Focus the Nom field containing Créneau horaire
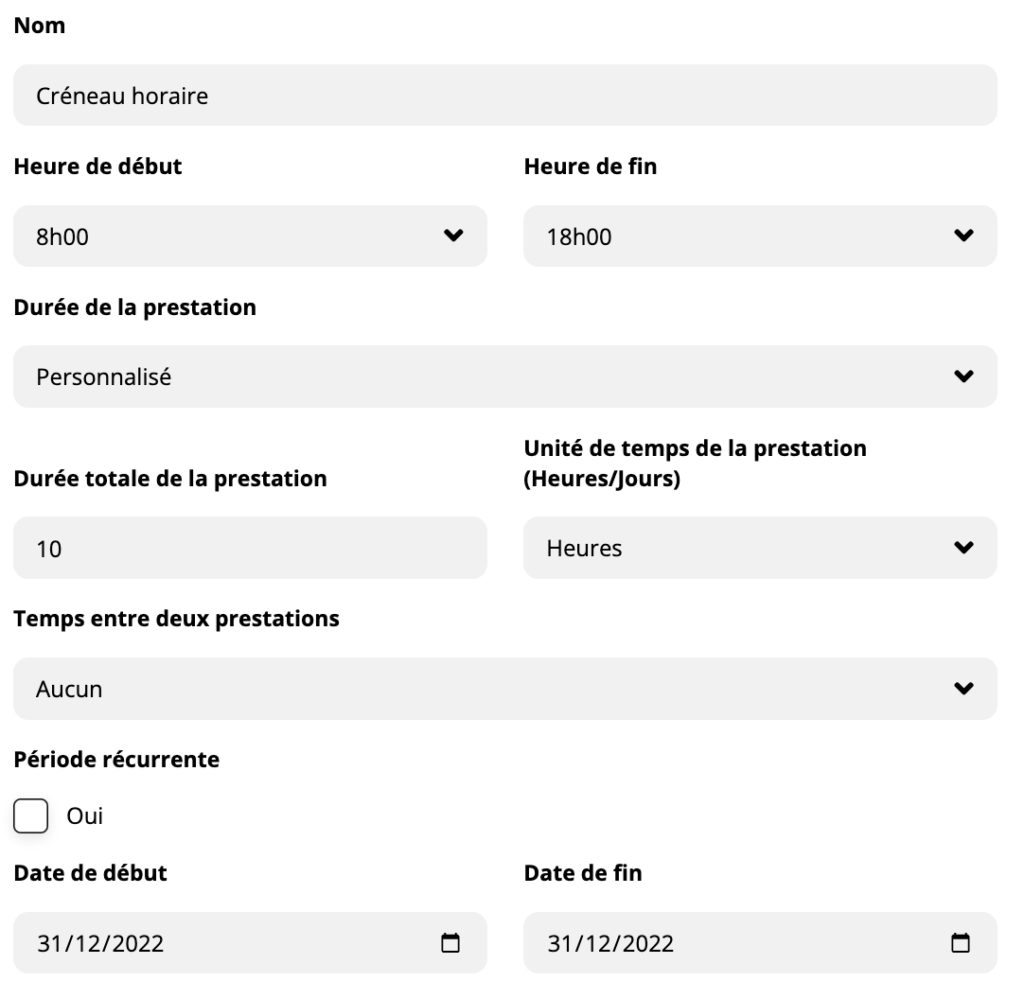Viewport: 1024px width, 999px height. coord(504,95)
